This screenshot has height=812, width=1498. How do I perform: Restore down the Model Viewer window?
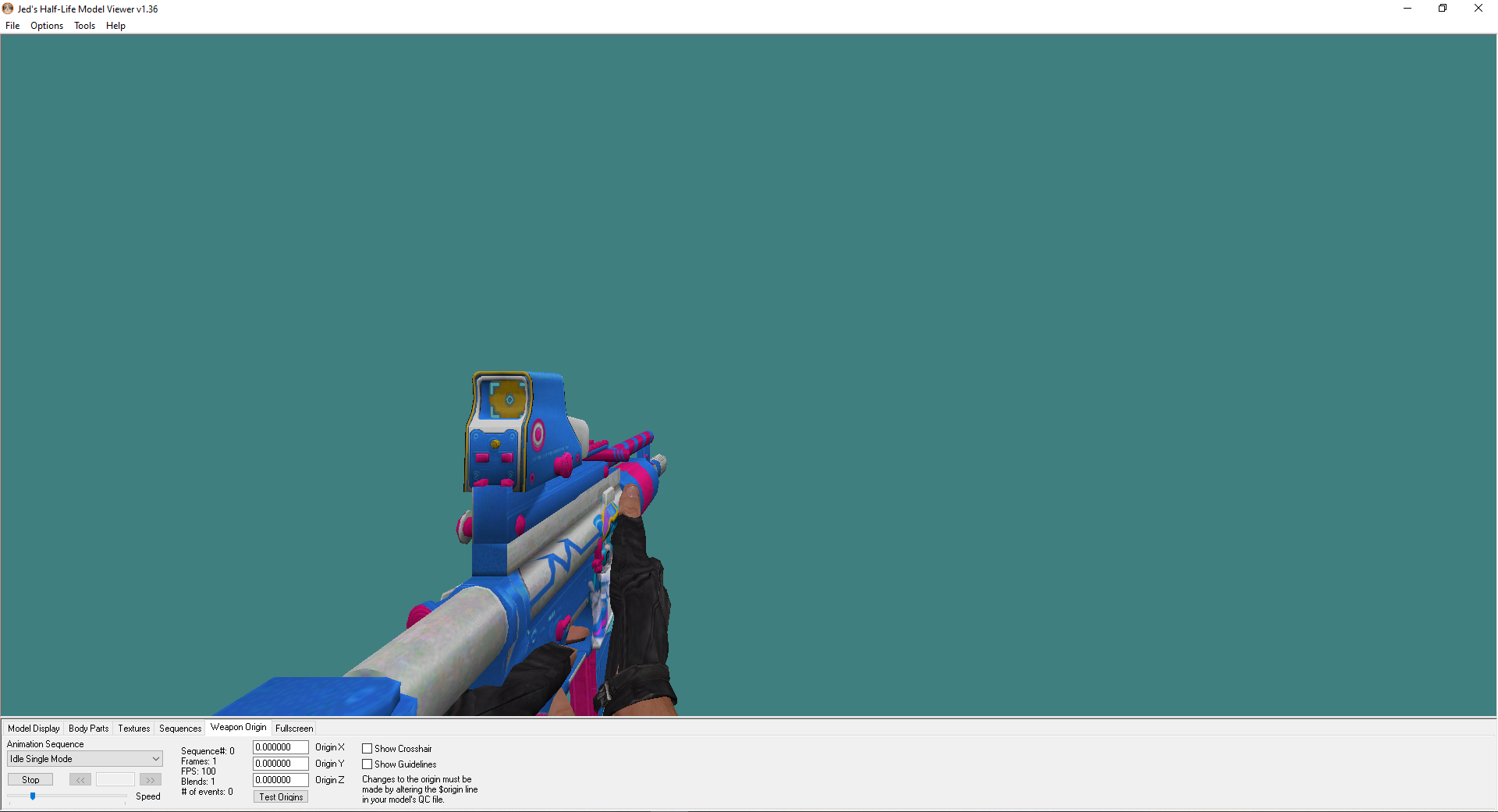1443,9
